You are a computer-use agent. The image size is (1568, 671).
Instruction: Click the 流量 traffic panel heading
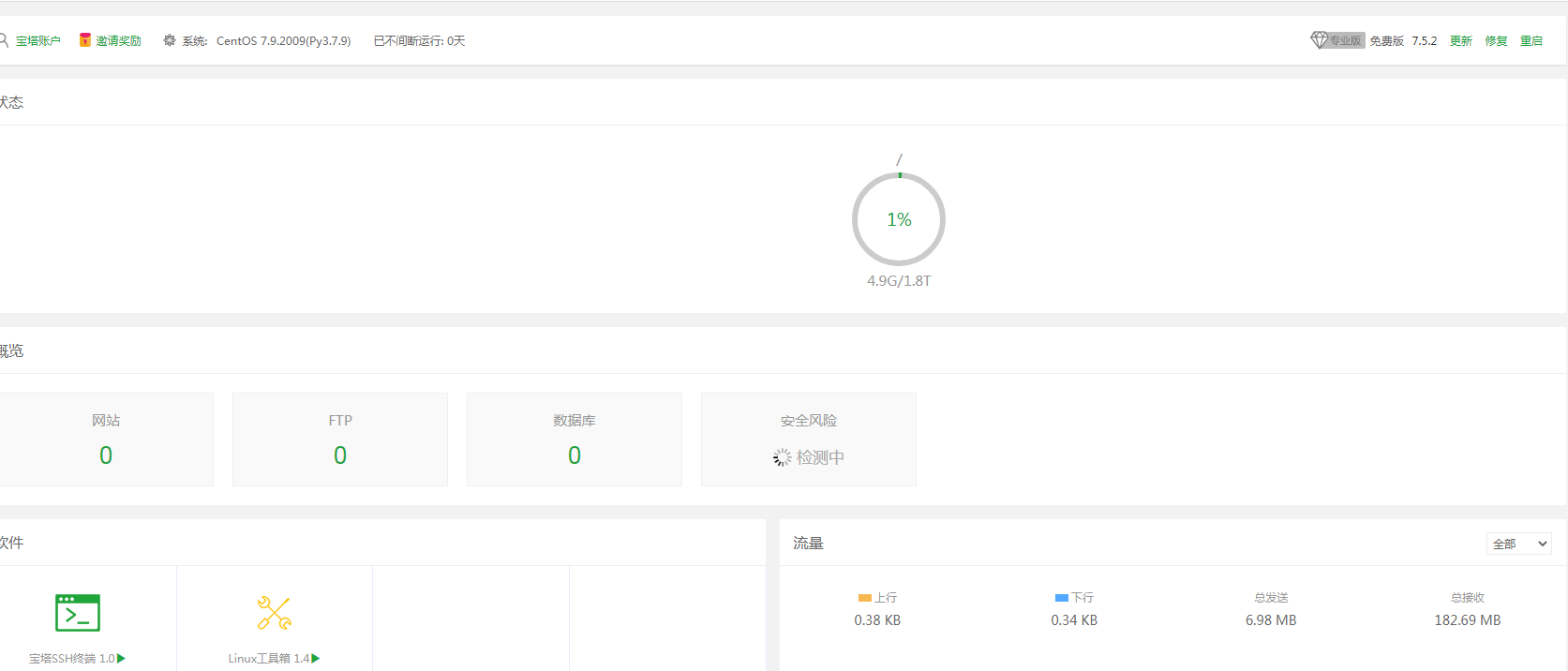808,544
